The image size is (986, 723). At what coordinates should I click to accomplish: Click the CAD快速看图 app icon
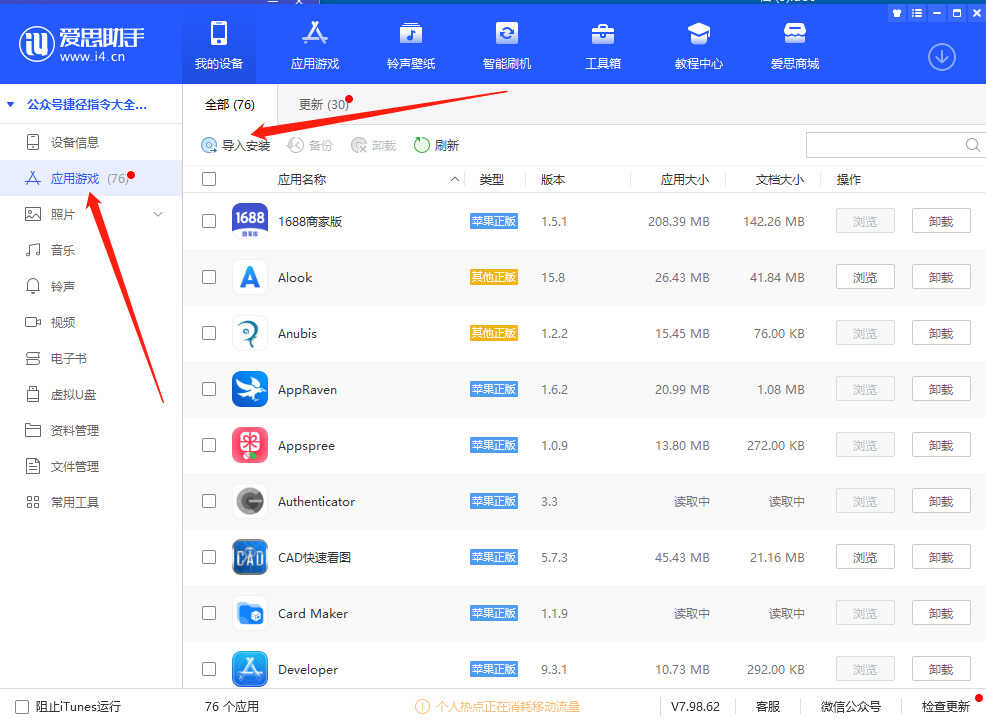[x=250, y=557]
